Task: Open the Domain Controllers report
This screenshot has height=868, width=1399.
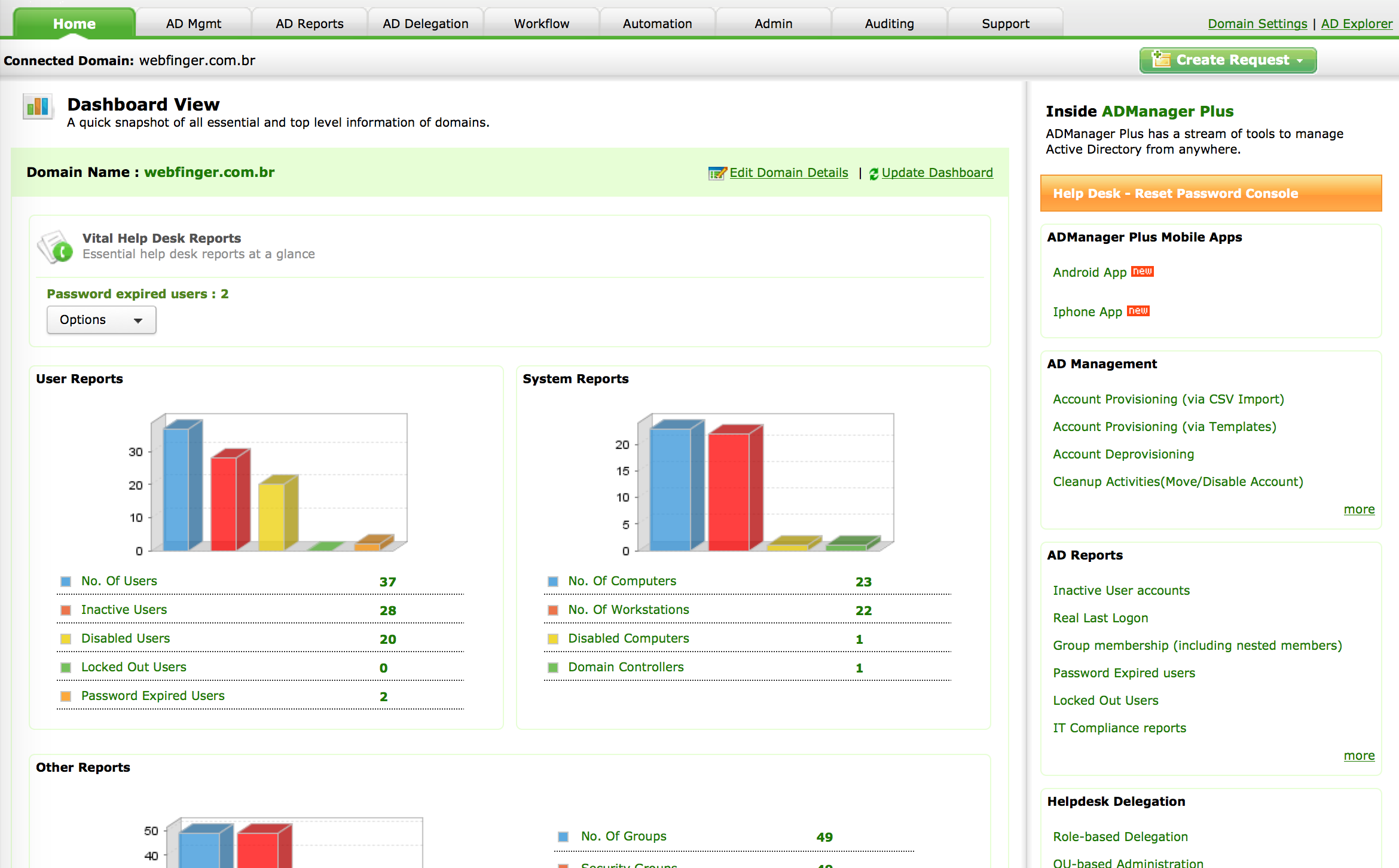Action: (626, 667)
